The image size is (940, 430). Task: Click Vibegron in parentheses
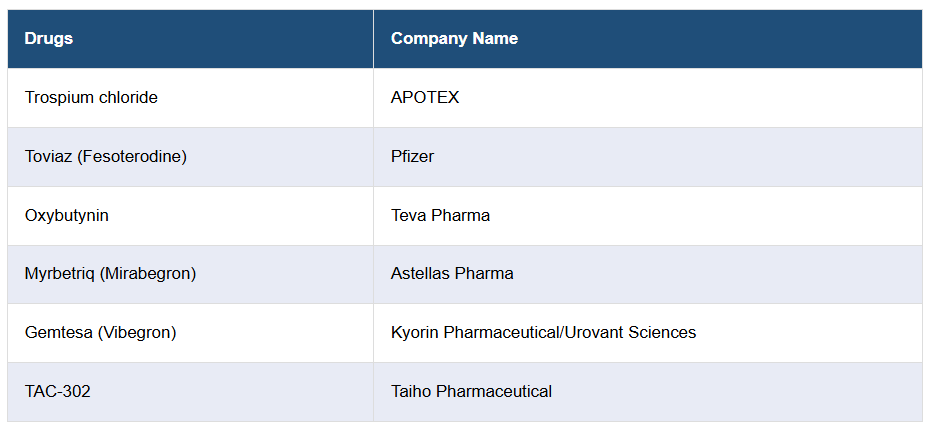click(x=137, y=333)
